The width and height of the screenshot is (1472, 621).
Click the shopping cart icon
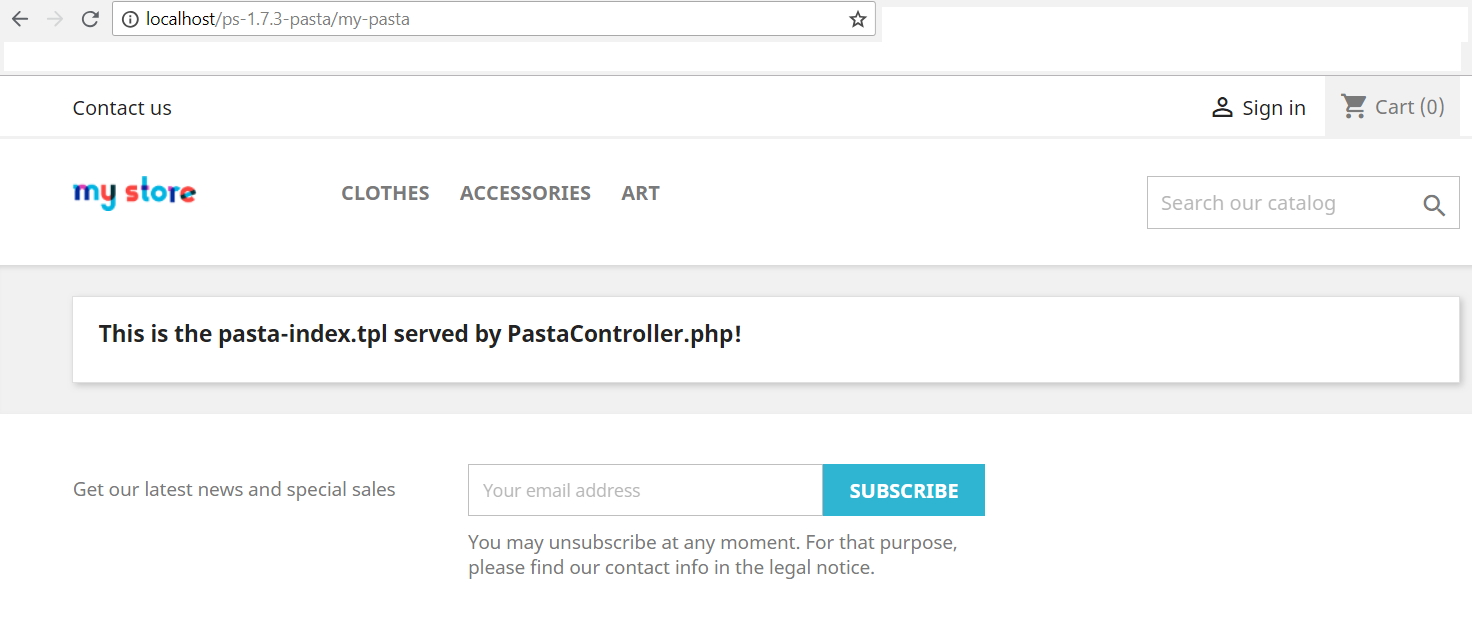tap(1354, 106)
